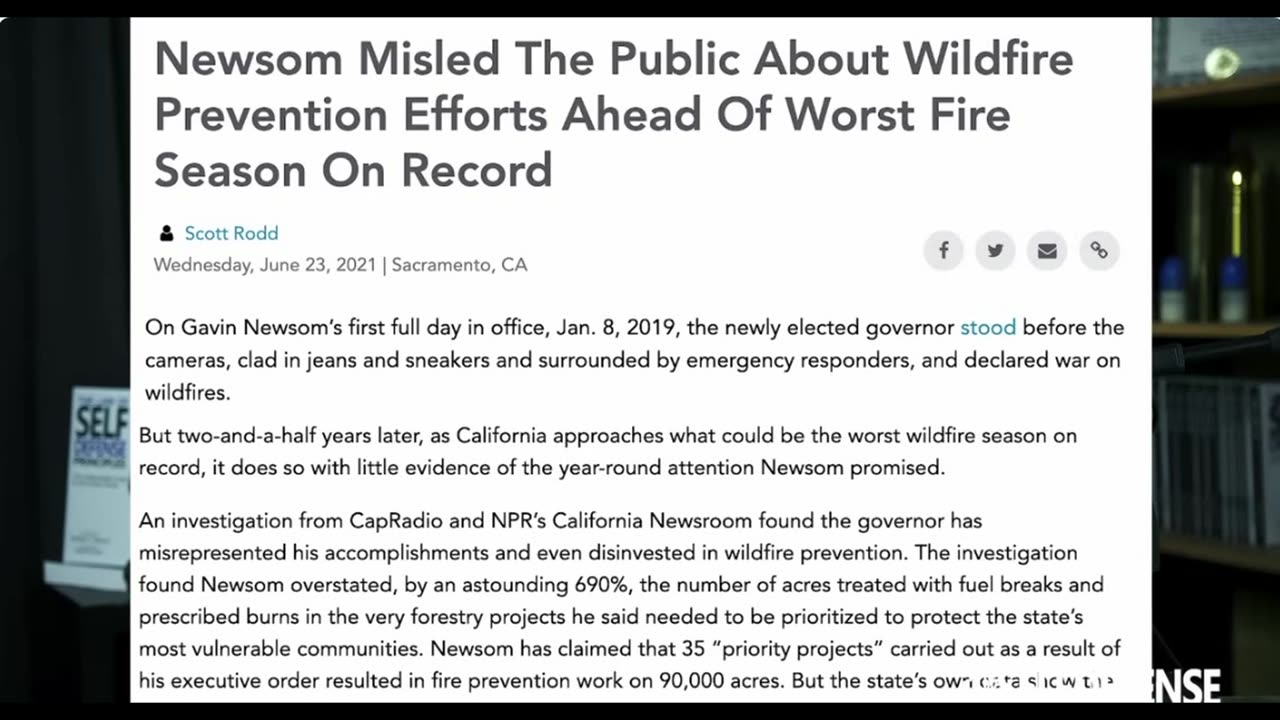The width and height of the screenshot is (1280, 720).
Task: Select the Self Defense book cover on left
Action: click(x=98, y=475)
